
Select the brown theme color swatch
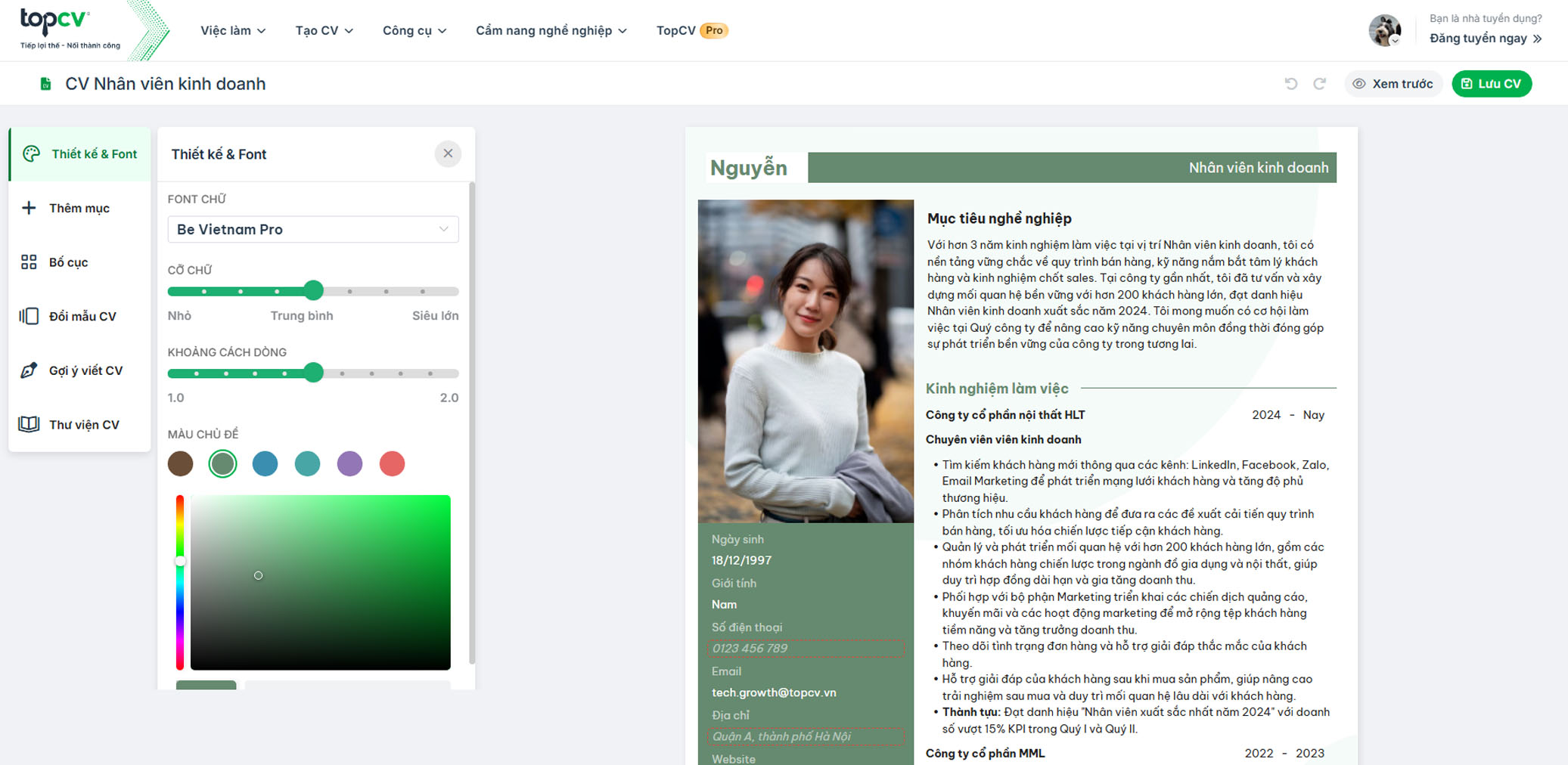(x=180, y=463)
